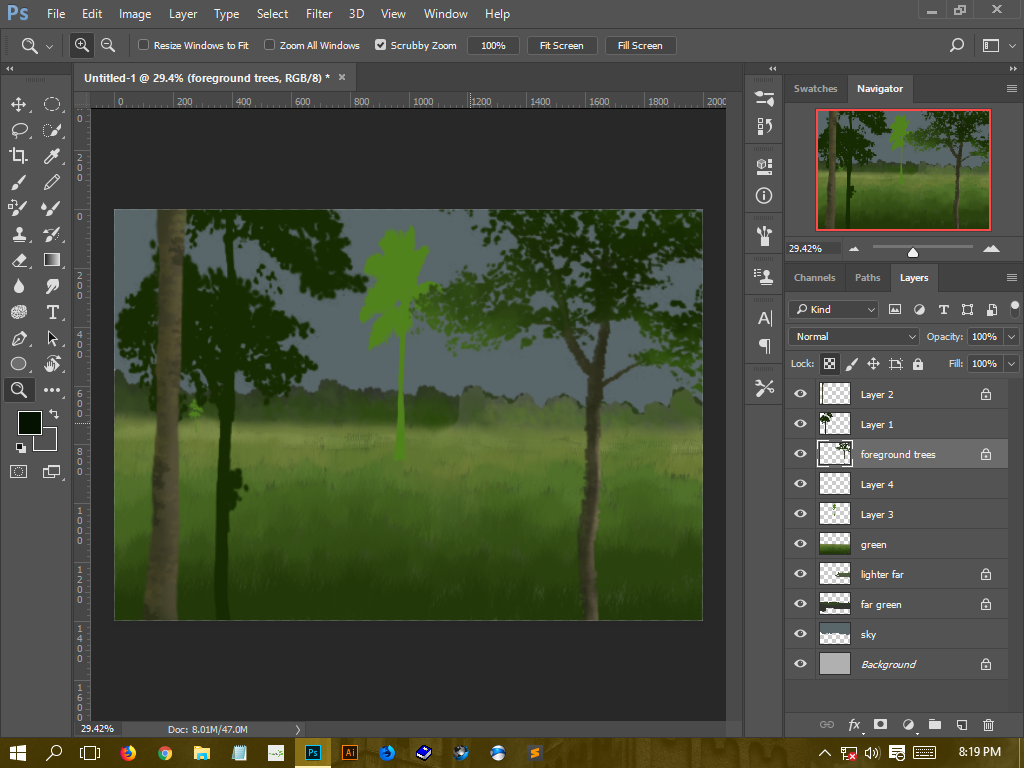Open the Image menu

pos(135,14)
